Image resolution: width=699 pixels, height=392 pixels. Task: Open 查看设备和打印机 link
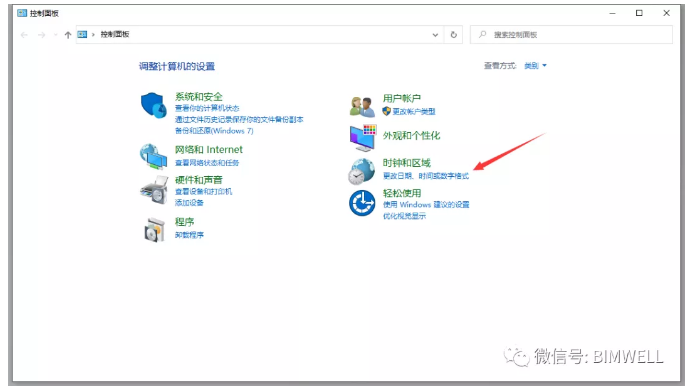[x=203, y=191]
